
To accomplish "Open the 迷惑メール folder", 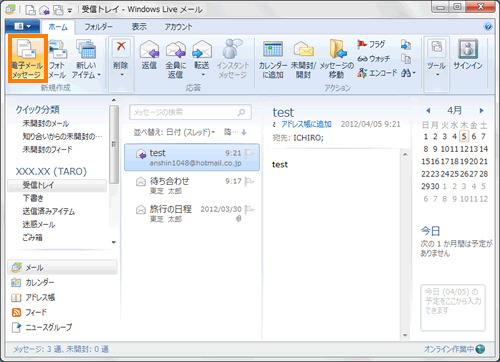I will [39, 224].
